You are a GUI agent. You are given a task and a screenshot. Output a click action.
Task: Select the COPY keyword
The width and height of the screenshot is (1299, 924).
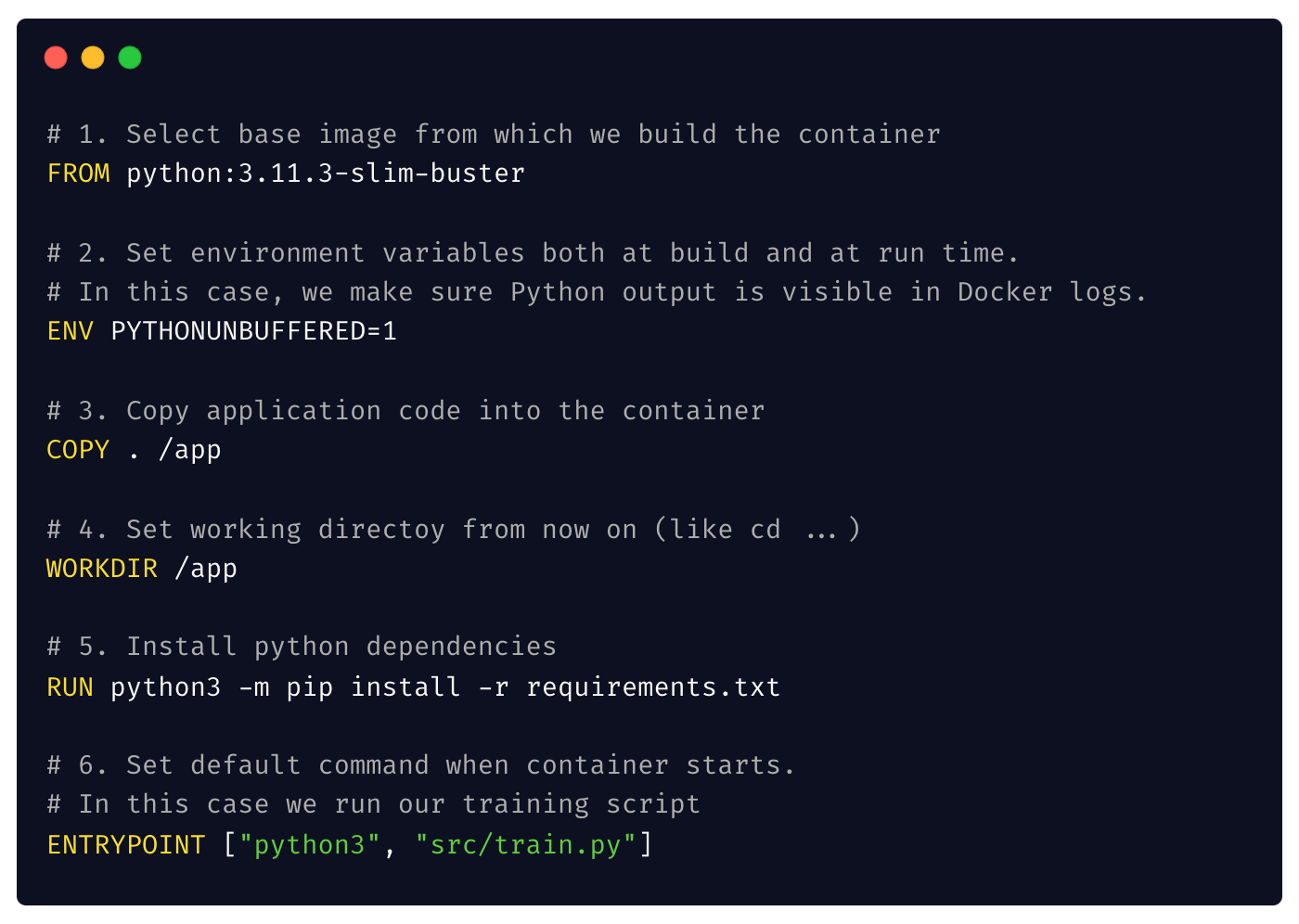coord(77,449)
